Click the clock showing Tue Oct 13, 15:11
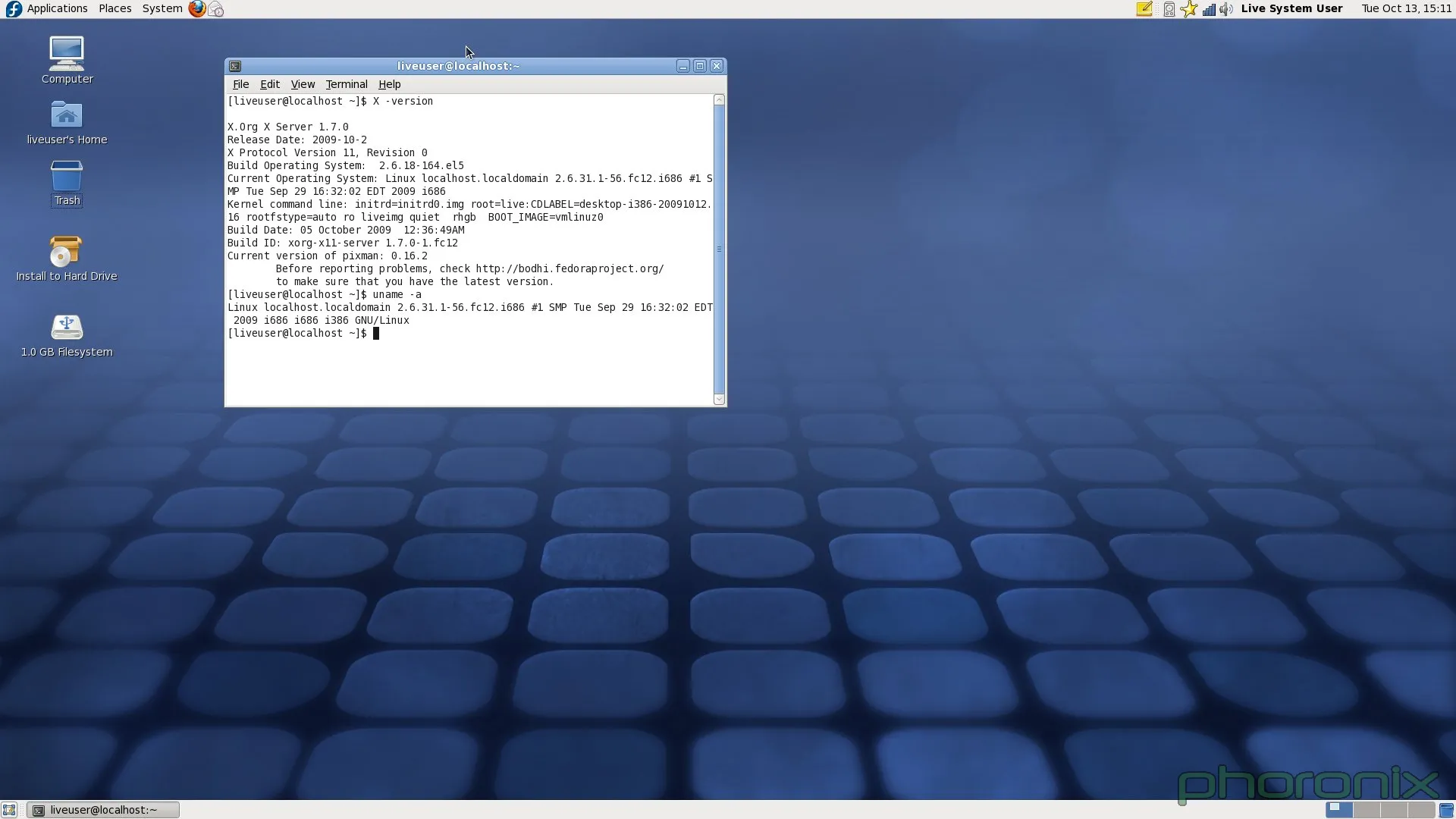 1407,8
